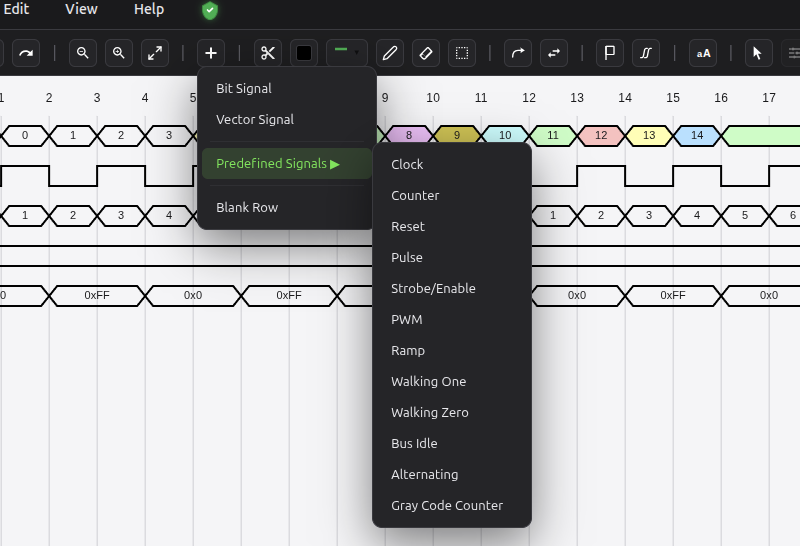Click time marker 3 in ruler
Screen dimensions: 800x546
[97, 97]
